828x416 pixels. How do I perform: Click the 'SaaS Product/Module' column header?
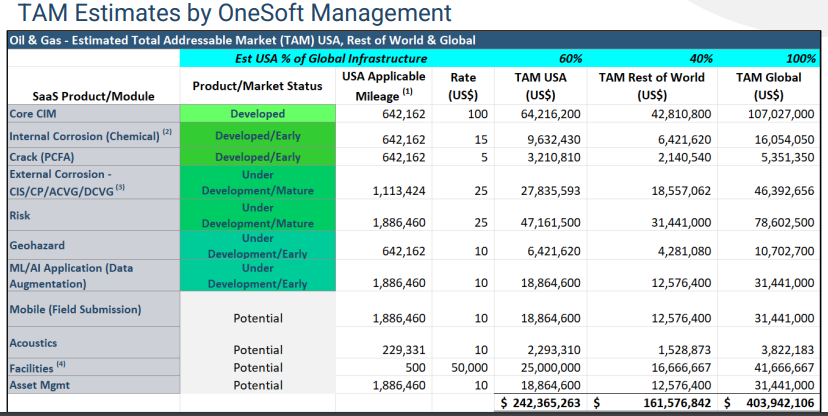(93, 96)
